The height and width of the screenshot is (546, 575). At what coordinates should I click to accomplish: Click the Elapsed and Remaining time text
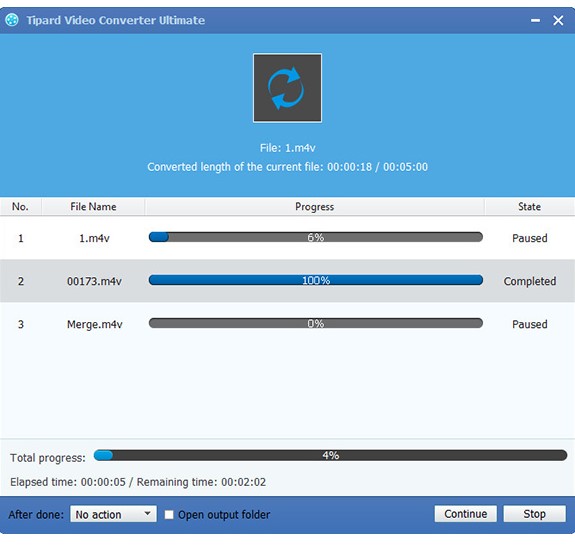click(138, 482)
